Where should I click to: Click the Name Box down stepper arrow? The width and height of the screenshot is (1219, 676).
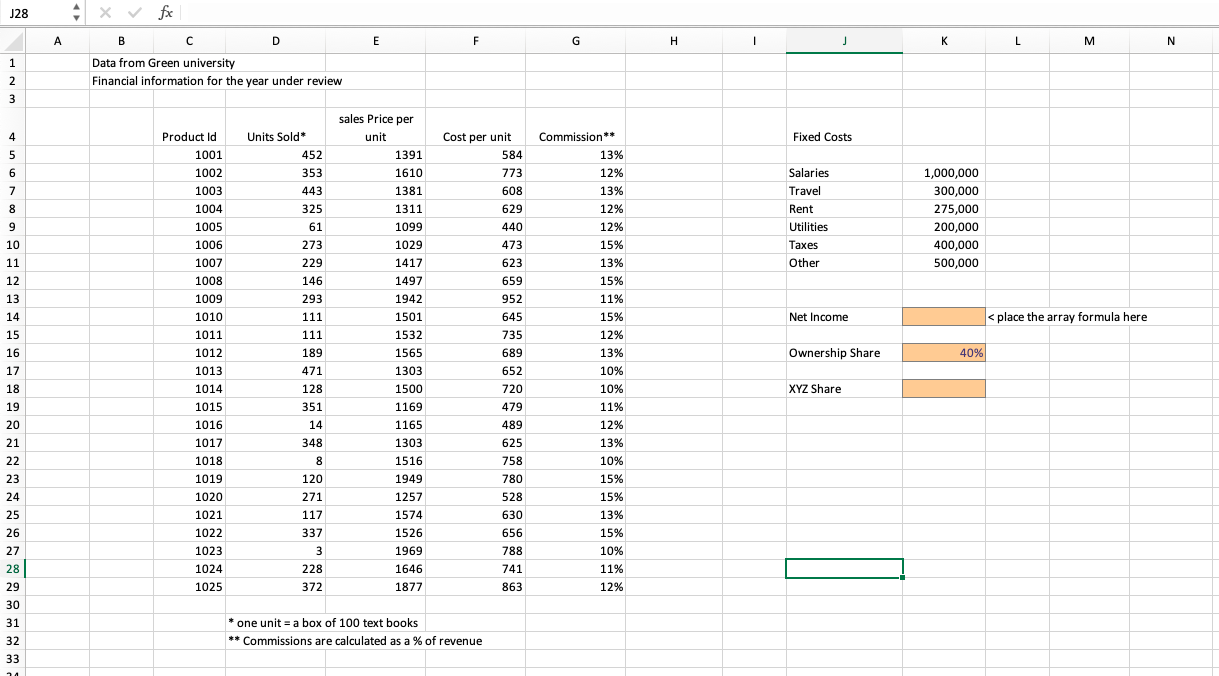(x=75, y=18)
